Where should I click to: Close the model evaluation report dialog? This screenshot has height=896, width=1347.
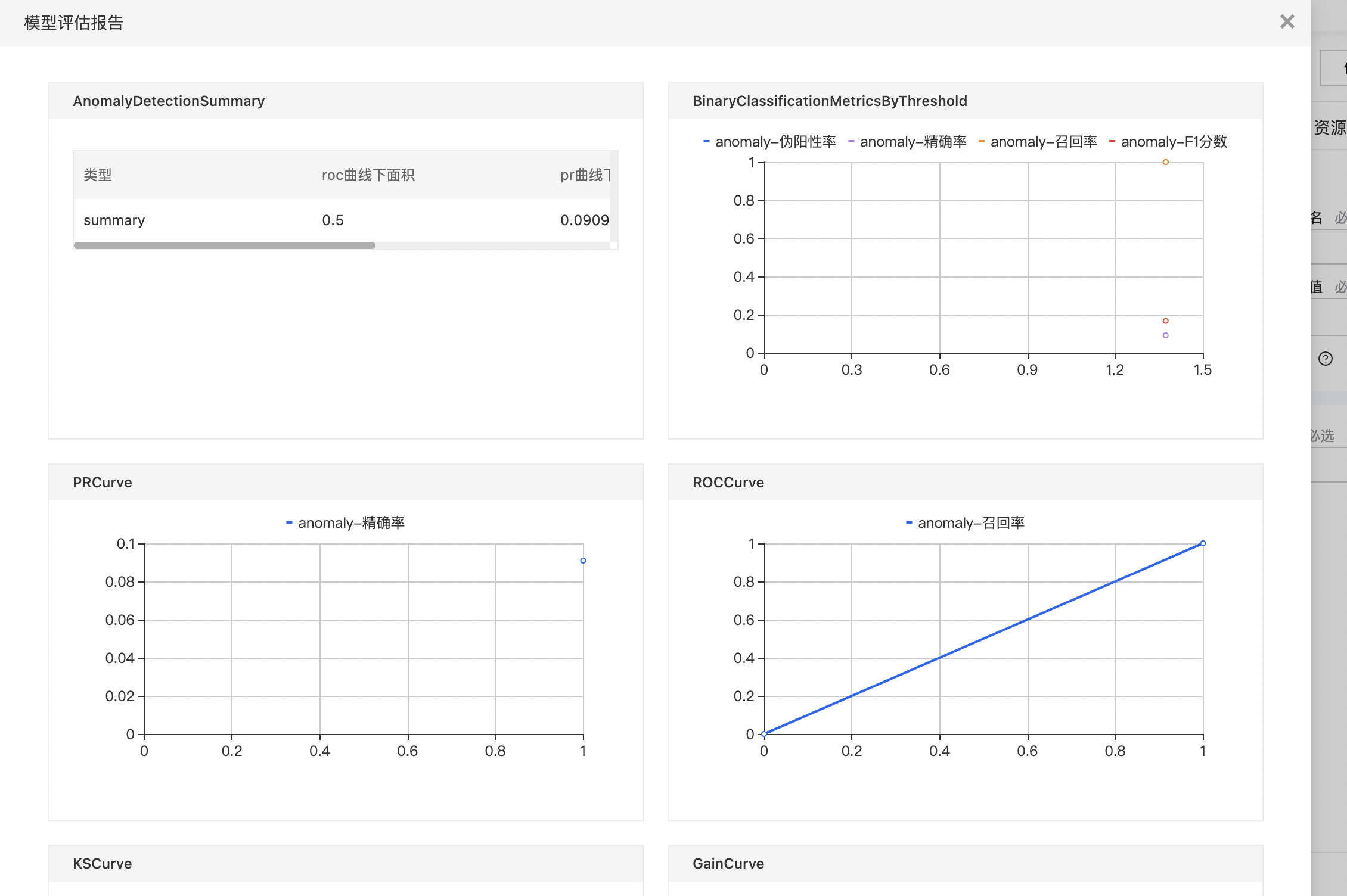click(1287, 22)
